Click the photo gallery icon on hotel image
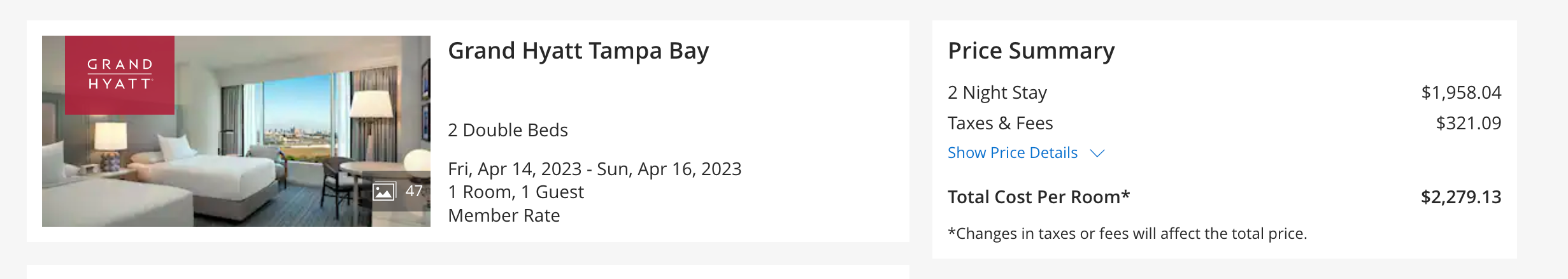The width and height of the screenshot is (1568, 279). 383,191
